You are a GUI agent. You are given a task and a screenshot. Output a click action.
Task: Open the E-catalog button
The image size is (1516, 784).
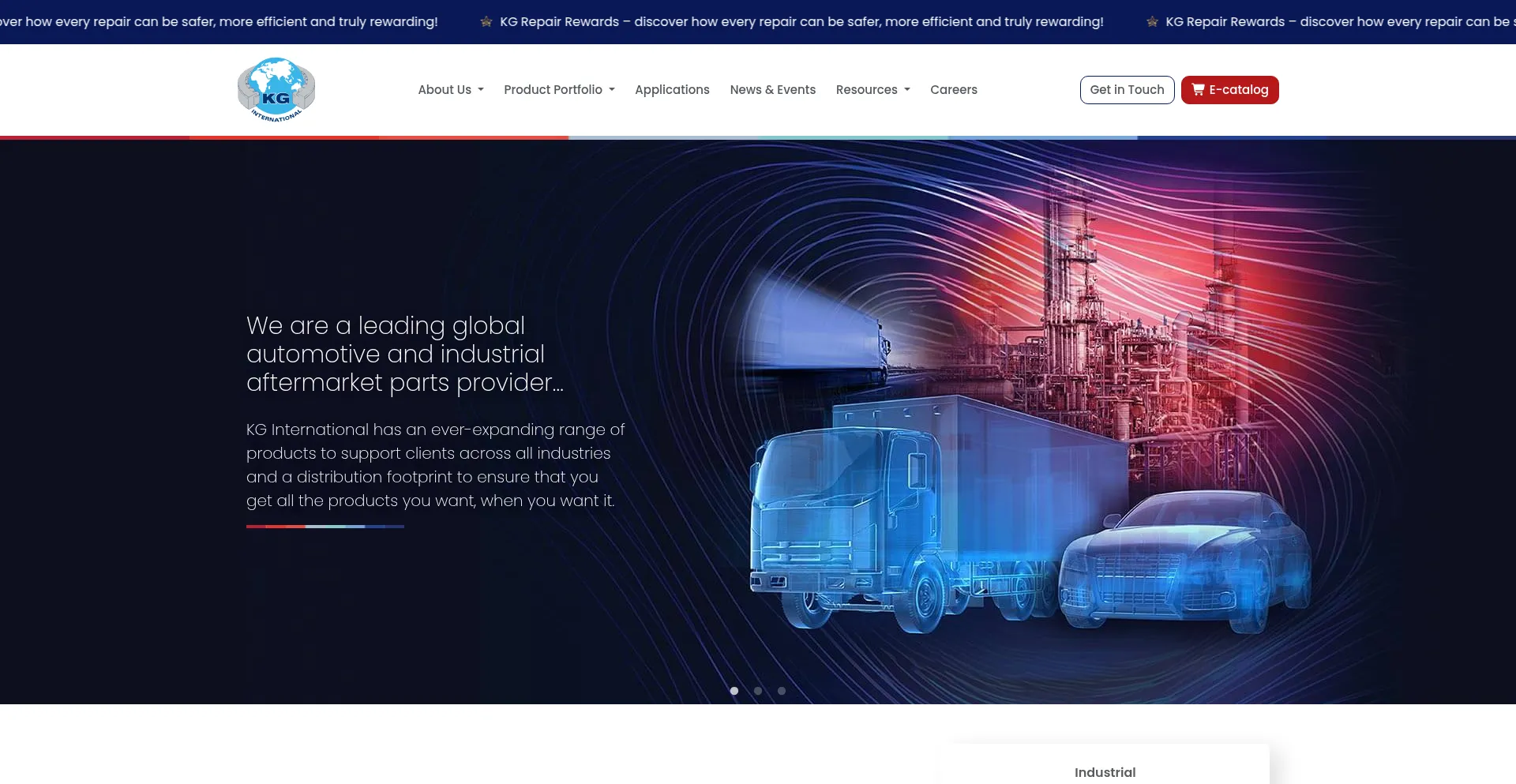pyautogui.click(x=1229, y=90)
